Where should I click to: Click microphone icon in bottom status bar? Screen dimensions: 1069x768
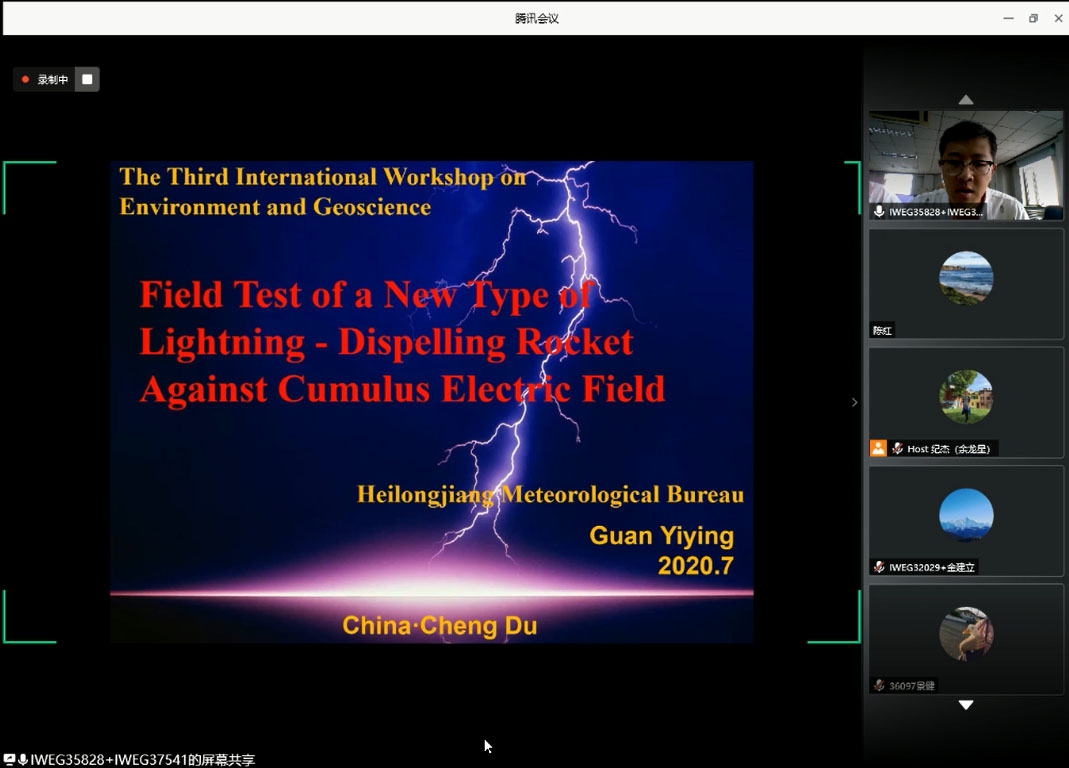click(x=22, y=759)
